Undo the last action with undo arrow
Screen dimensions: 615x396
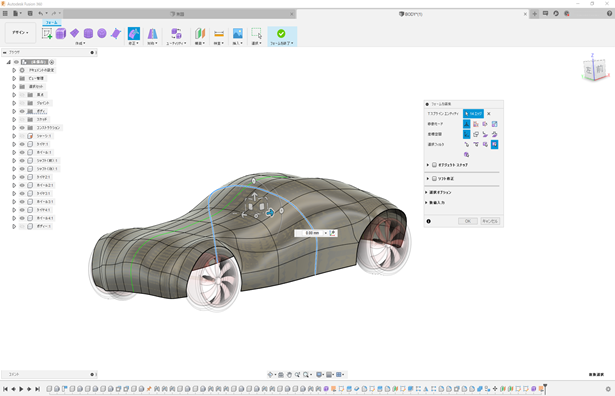41,13
